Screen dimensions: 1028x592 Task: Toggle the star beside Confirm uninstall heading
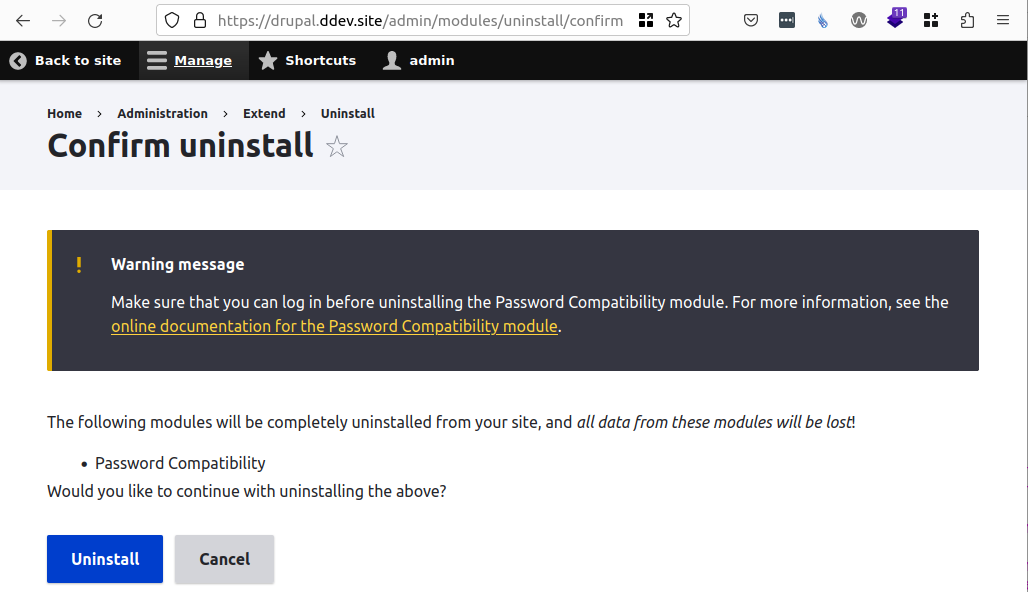pyautogui.click(x=337, y=147)
